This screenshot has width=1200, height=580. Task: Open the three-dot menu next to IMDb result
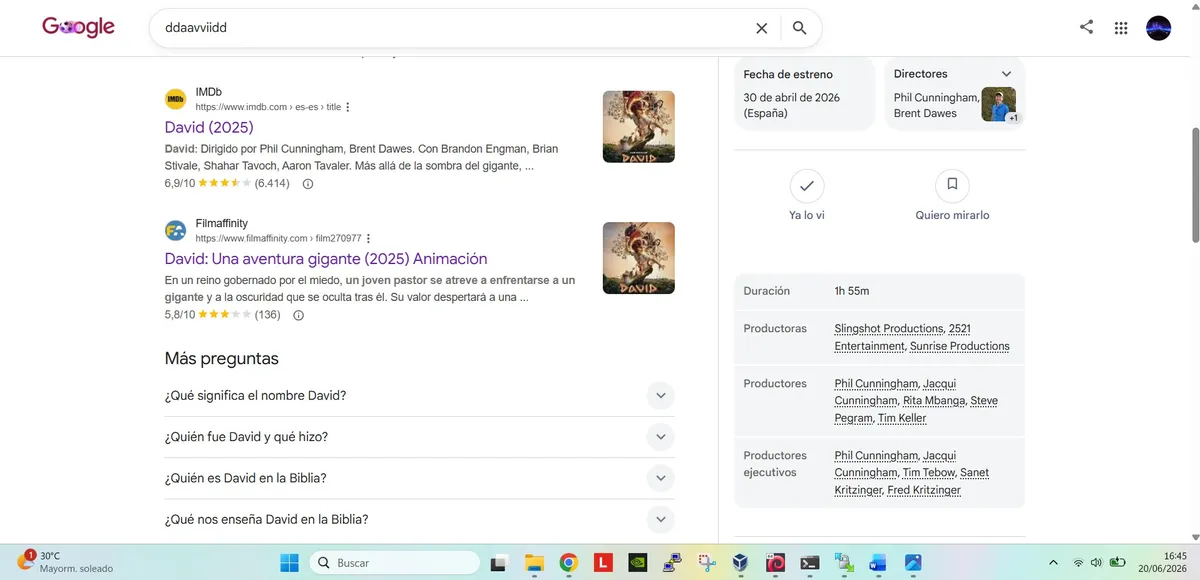(x=348, y=107)
